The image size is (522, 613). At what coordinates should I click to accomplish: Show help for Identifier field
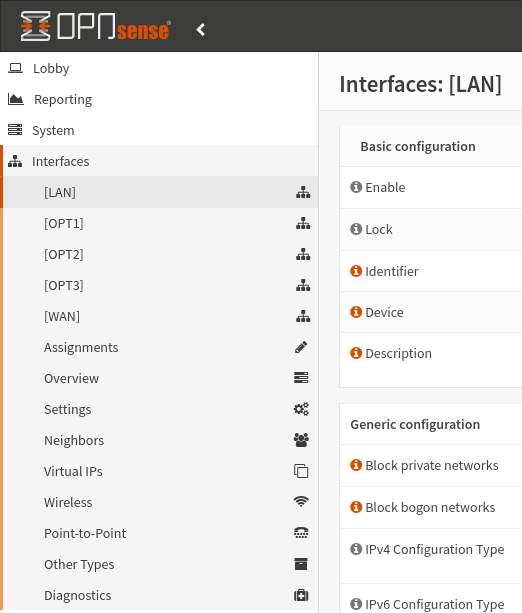356,271
